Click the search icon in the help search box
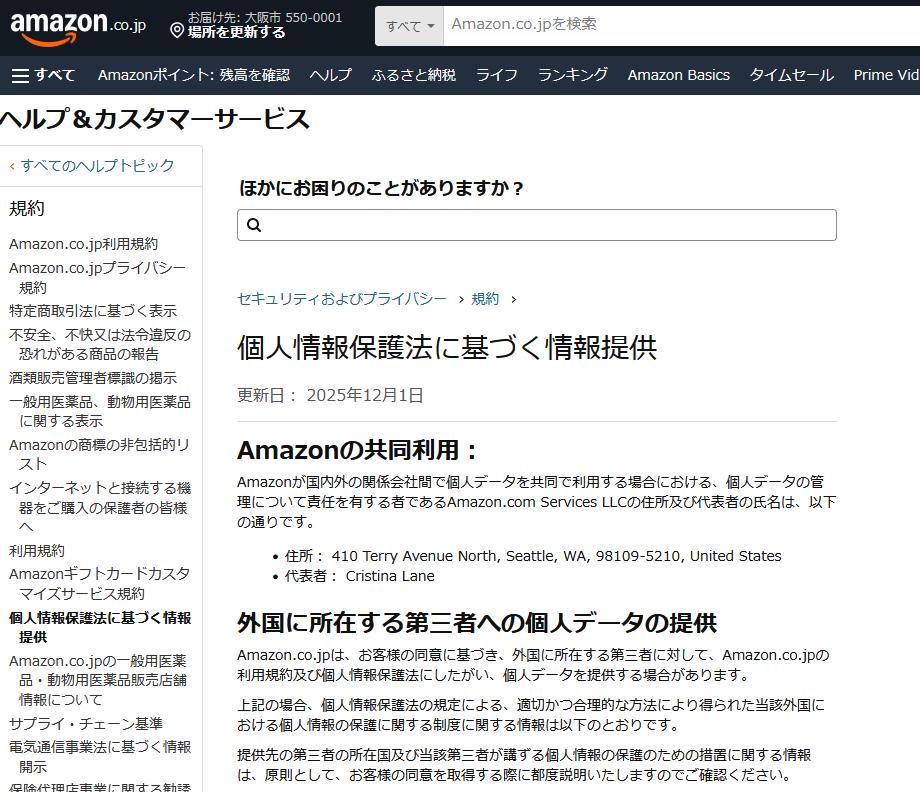The height and width of the screenshot is (792, 920). [253, 225]
